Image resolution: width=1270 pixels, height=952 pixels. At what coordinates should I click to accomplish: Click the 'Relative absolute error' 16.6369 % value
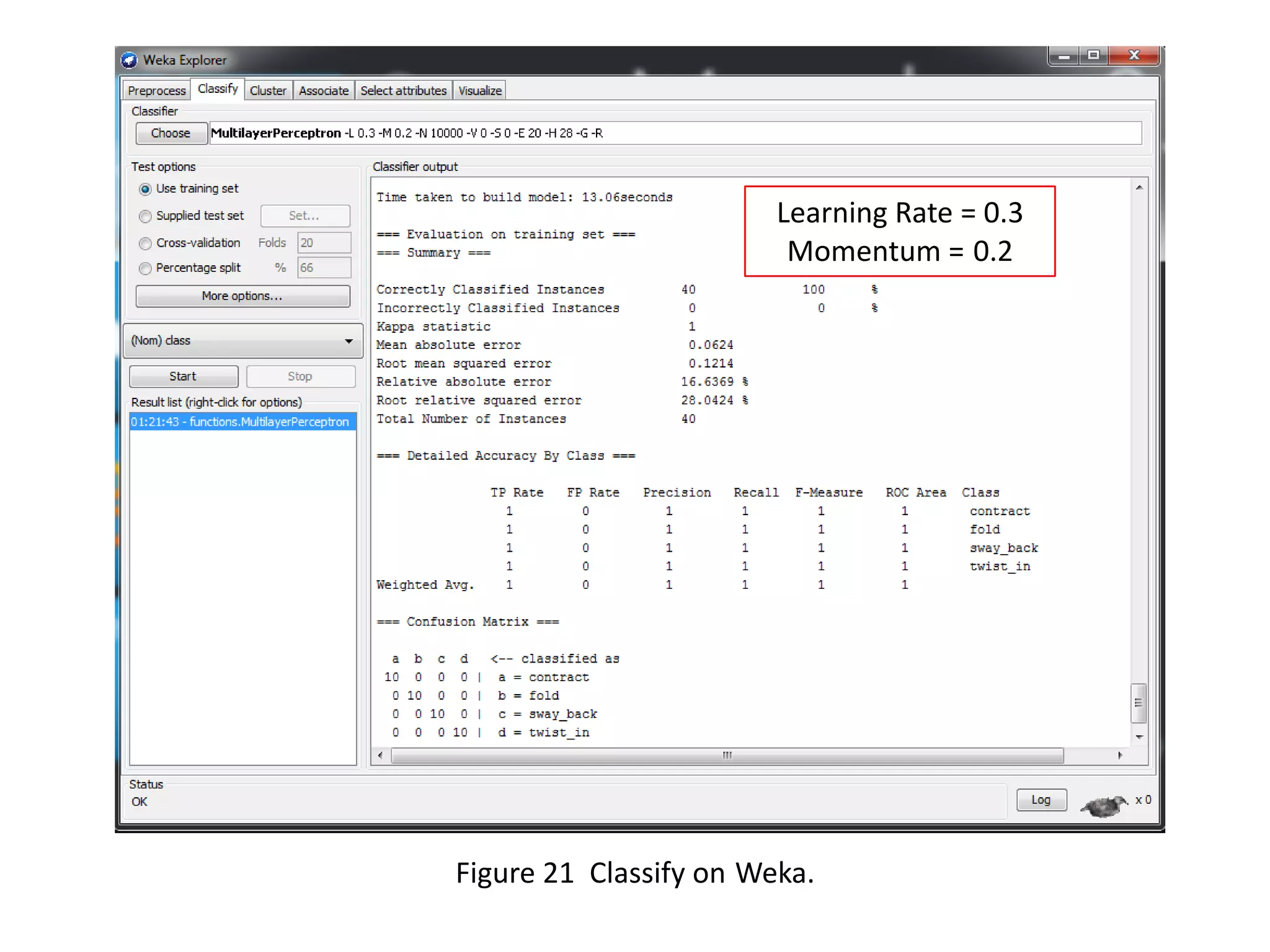715,382
